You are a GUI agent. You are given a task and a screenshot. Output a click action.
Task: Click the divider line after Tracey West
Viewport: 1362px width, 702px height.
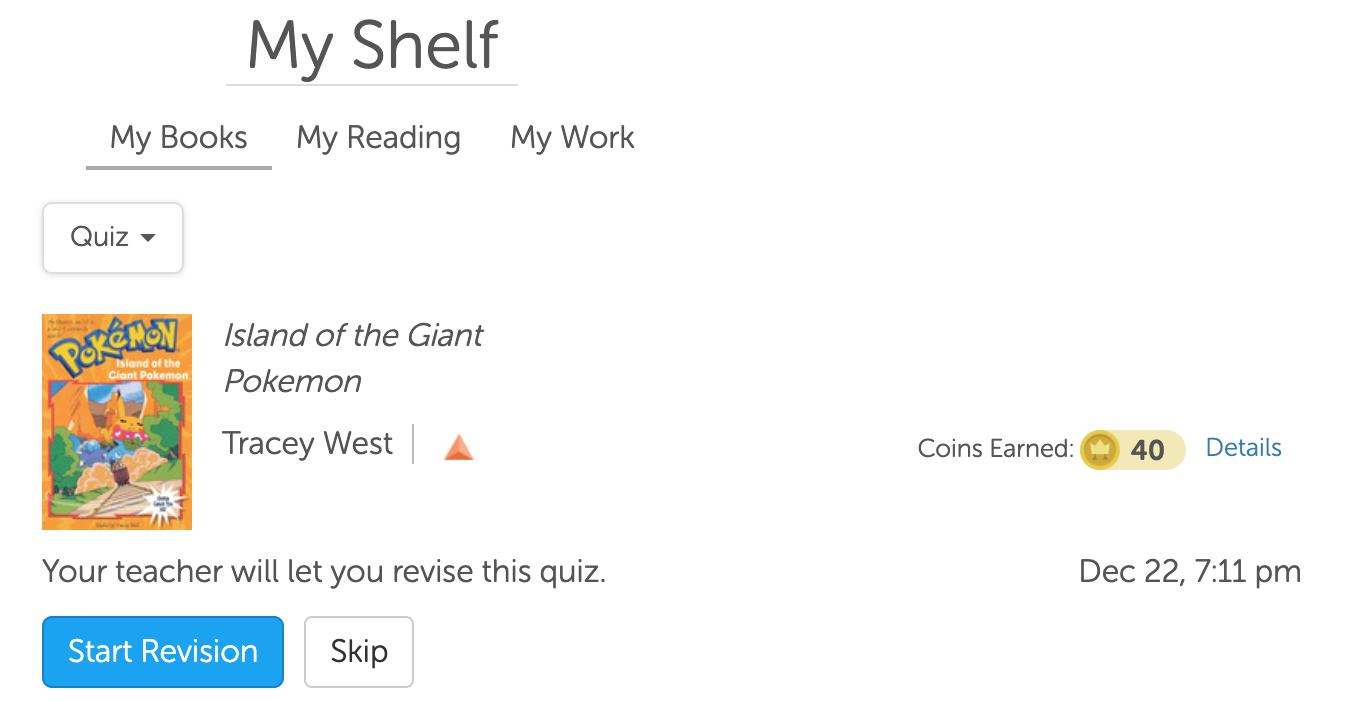click(413, 444)
